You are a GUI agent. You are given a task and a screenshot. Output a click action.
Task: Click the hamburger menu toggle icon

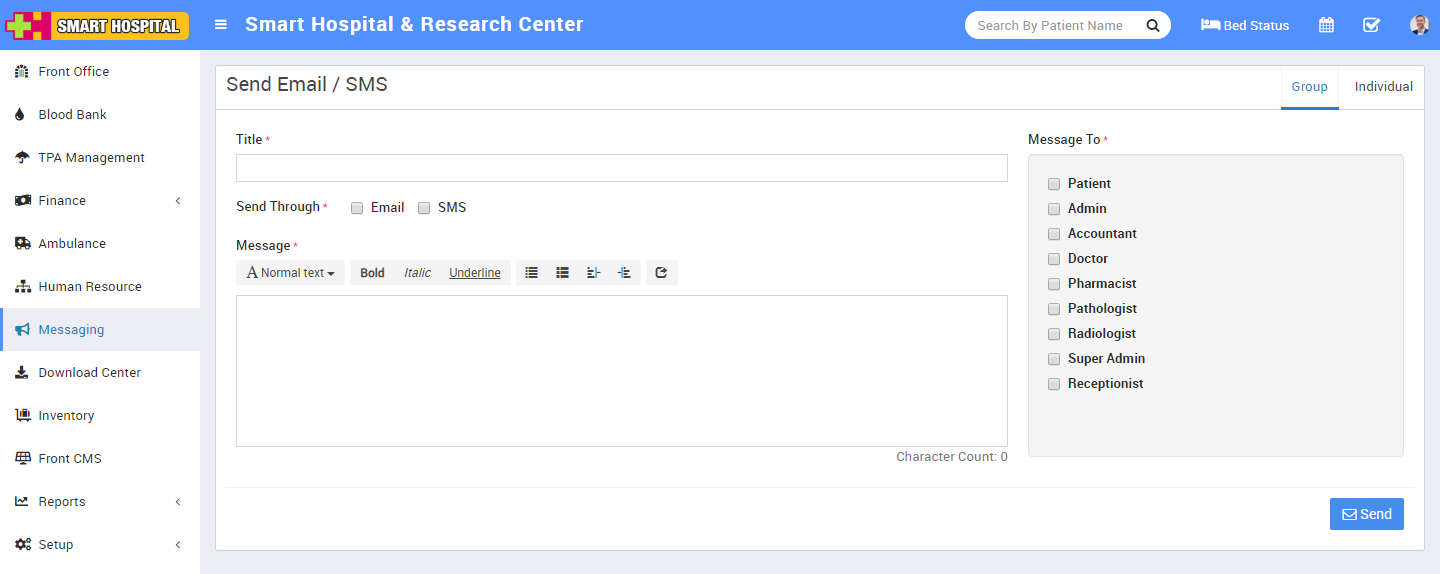221,25
